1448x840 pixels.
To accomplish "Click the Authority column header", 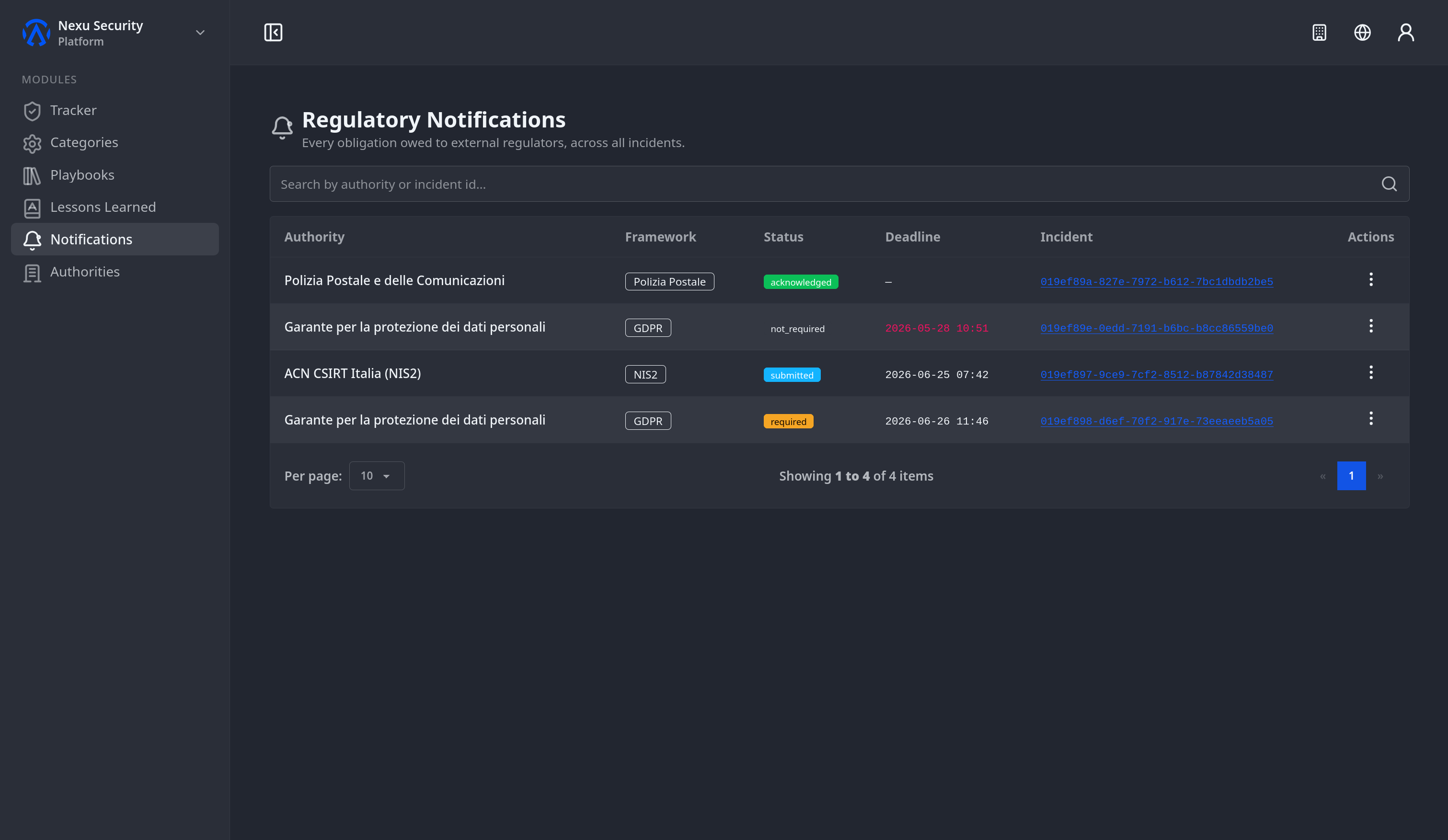I will tap(314, 237).
